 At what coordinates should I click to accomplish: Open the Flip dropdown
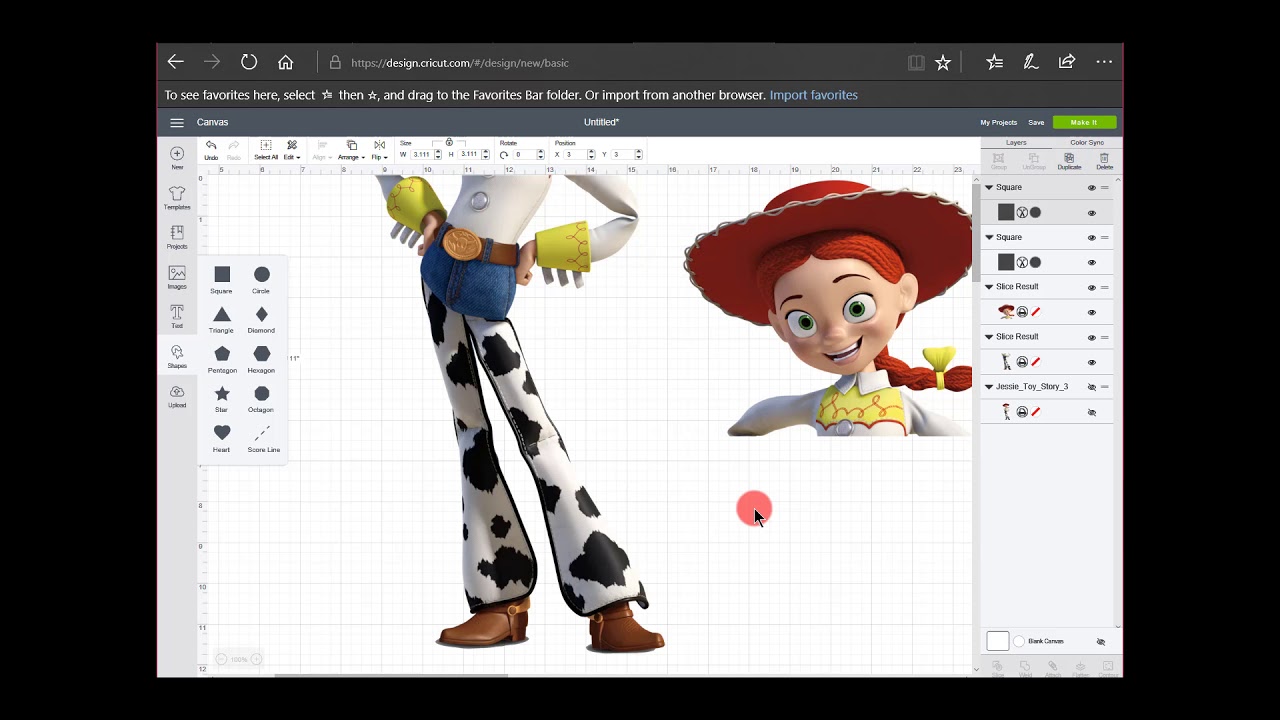coord(379,150)
